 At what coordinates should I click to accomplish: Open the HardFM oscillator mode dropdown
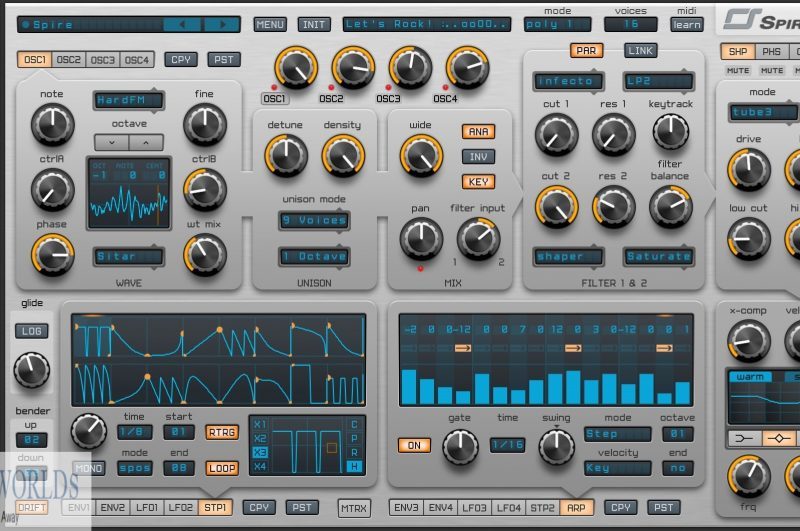(x=129, y=100)
